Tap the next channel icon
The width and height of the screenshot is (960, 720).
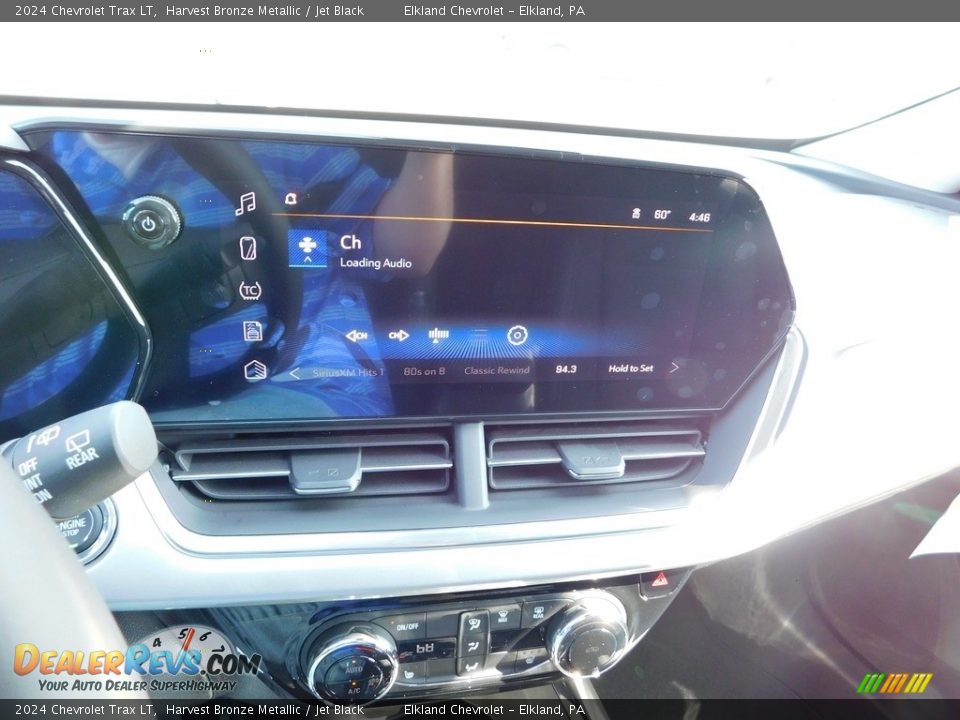[399, 336]
